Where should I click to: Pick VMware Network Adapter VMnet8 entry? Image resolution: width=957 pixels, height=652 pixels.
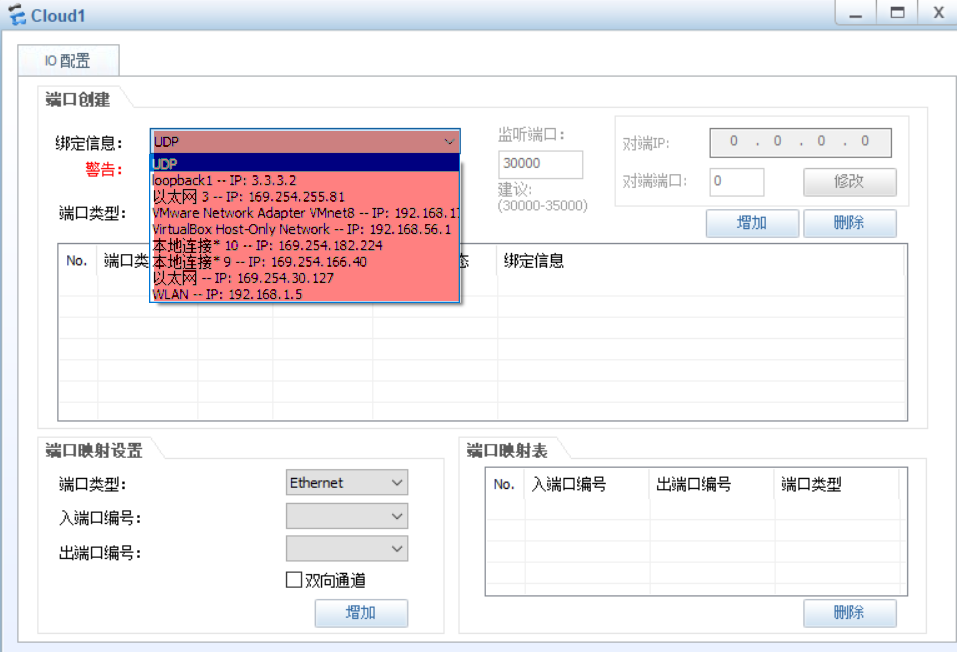[x=305, y=213]
